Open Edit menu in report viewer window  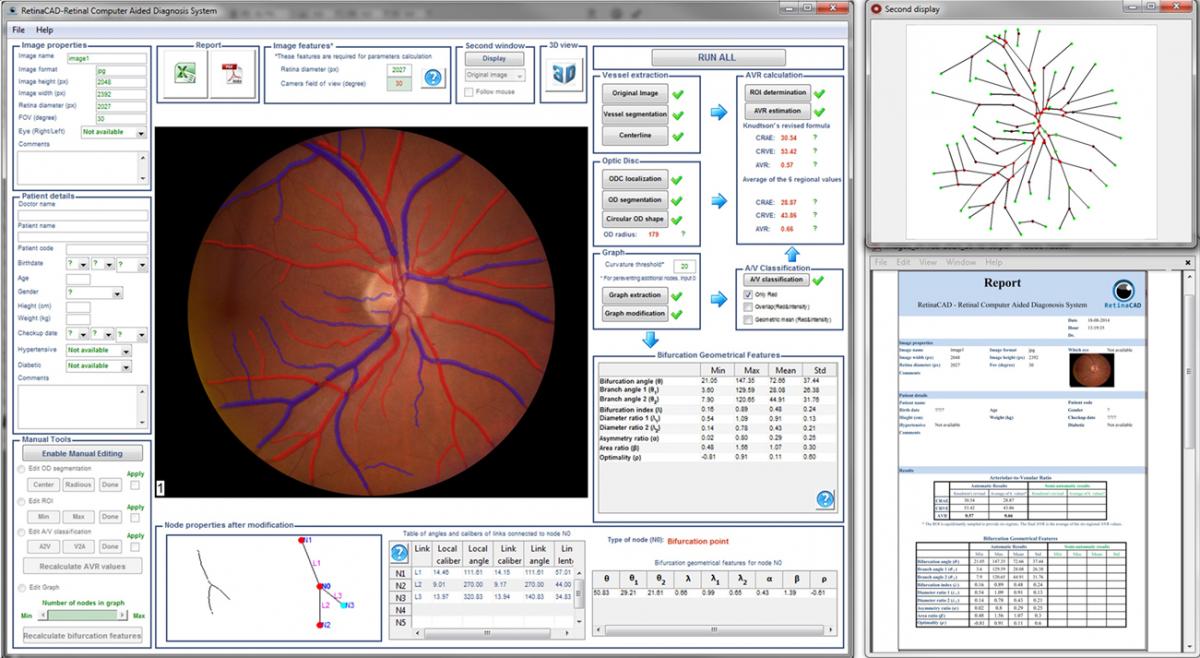tap(902, 262)
